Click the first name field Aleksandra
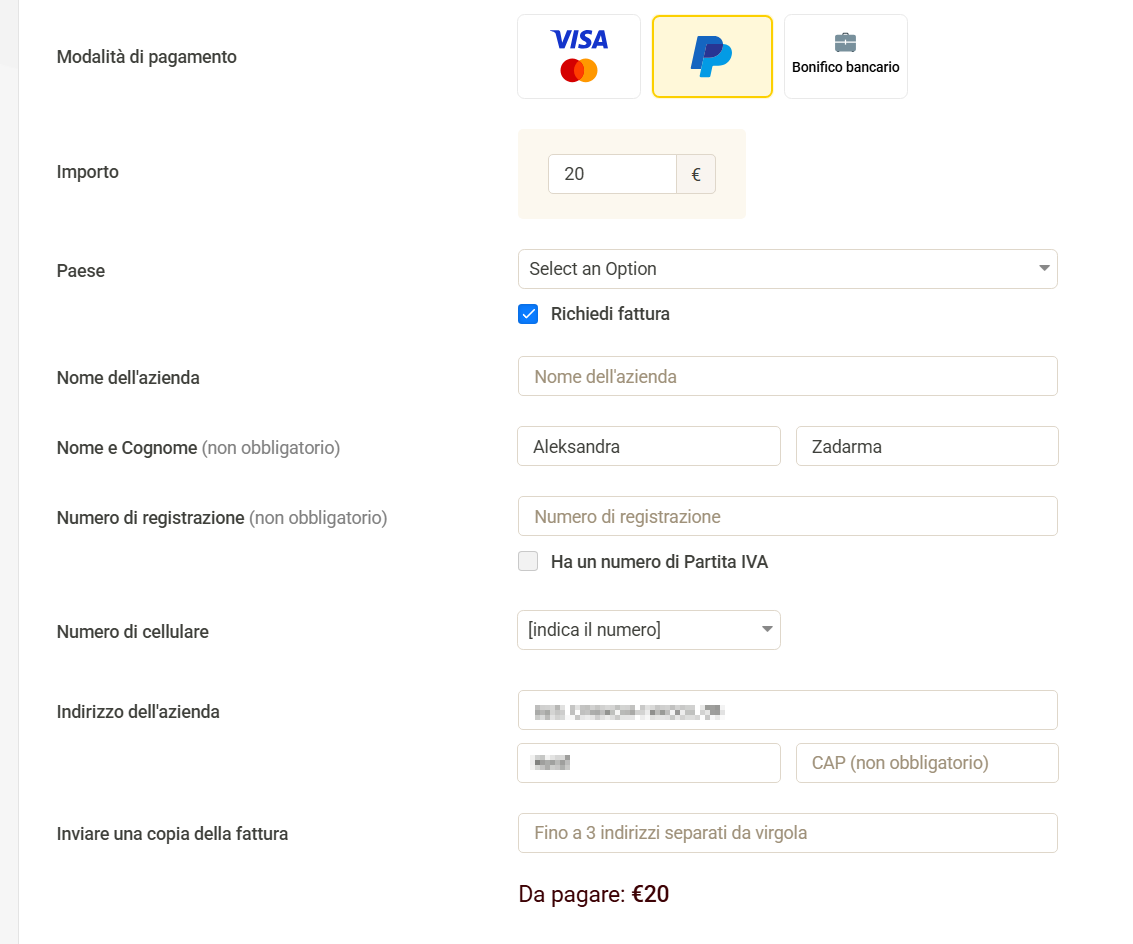The image size is (1133, 944). pos(648,447)
